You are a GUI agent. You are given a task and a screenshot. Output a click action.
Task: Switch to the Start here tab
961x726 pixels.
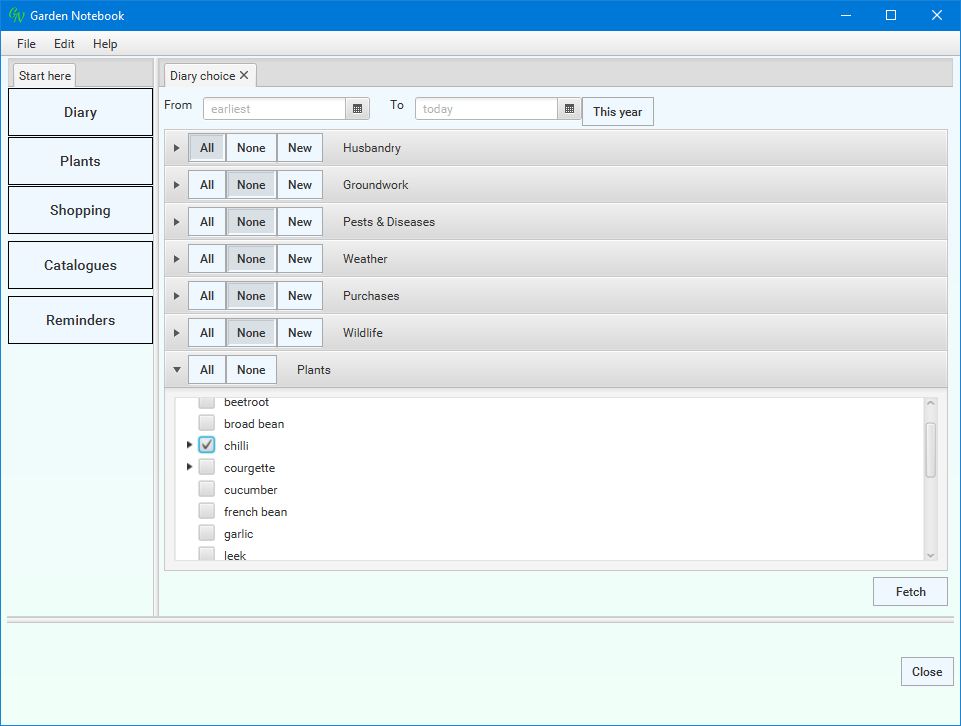click(45, 76)
